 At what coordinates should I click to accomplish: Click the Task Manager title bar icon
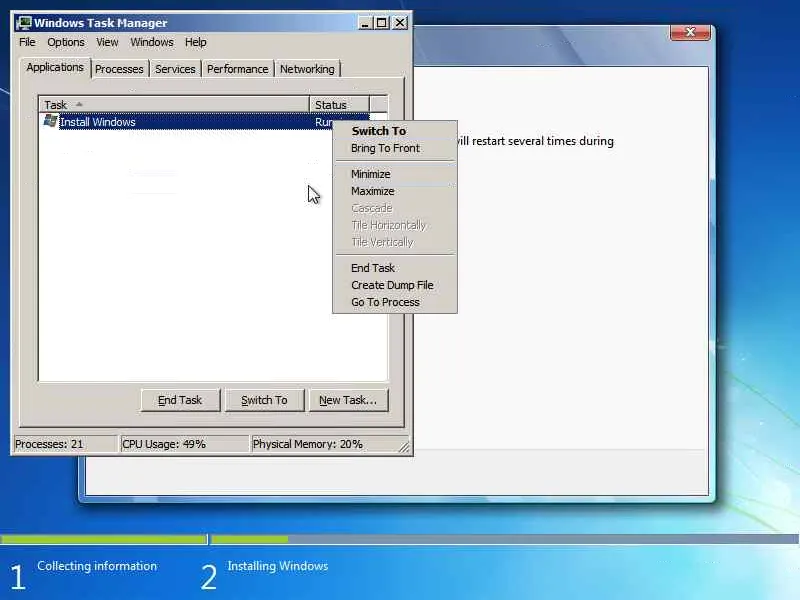coord(23,23)
